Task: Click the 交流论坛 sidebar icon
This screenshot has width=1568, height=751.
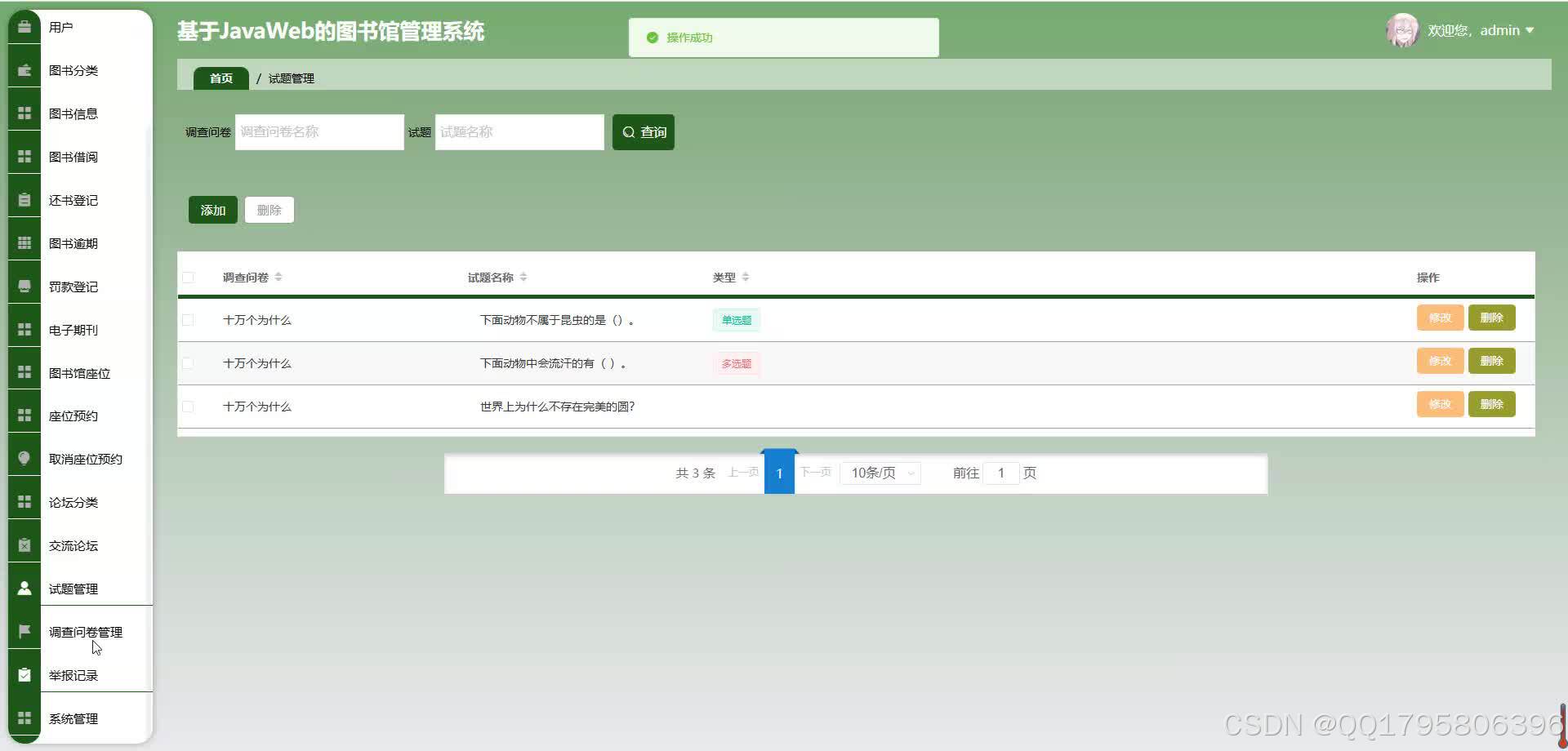Action: click(24, 544)
